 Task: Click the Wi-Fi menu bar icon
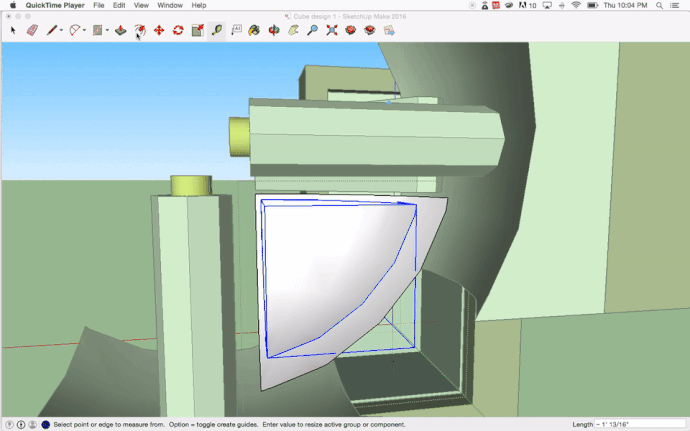point(576,5)
